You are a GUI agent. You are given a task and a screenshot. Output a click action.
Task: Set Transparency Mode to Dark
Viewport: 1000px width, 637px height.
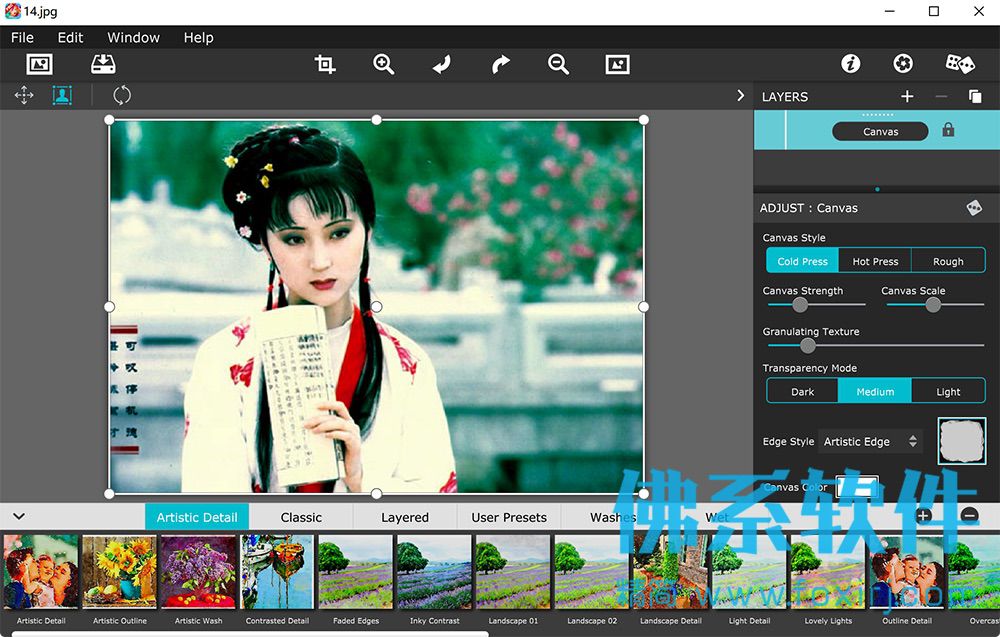[802, 392]
